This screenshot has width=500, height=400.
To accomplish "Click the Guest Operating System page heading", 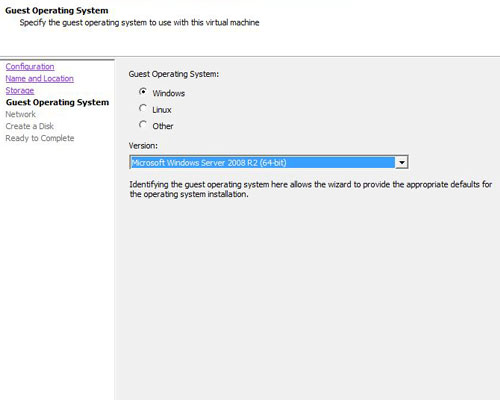I will pyautogui.click(x=57, y=11).
